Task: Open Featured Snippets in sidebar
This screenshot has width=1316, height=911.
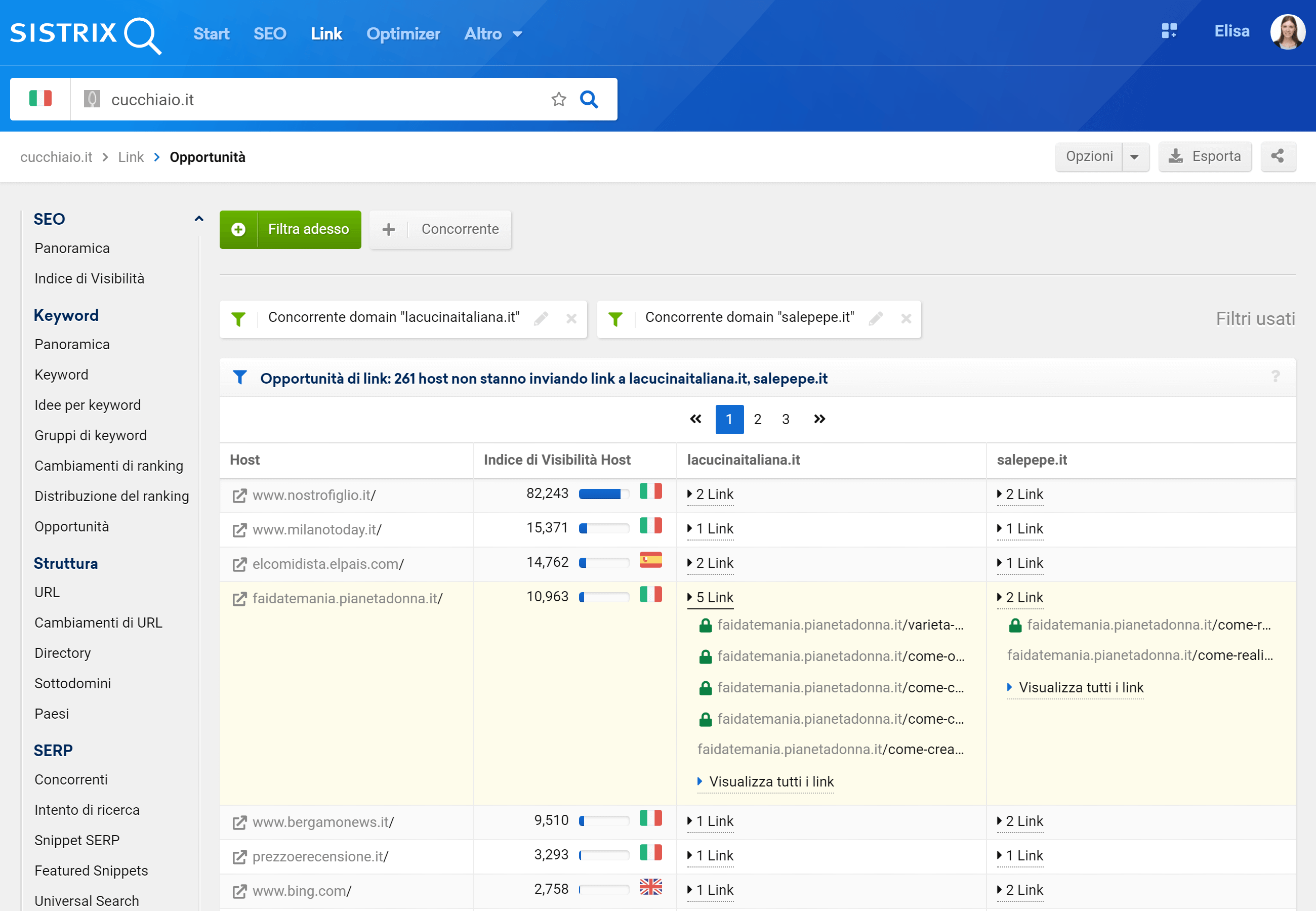Action: [91, 871]
